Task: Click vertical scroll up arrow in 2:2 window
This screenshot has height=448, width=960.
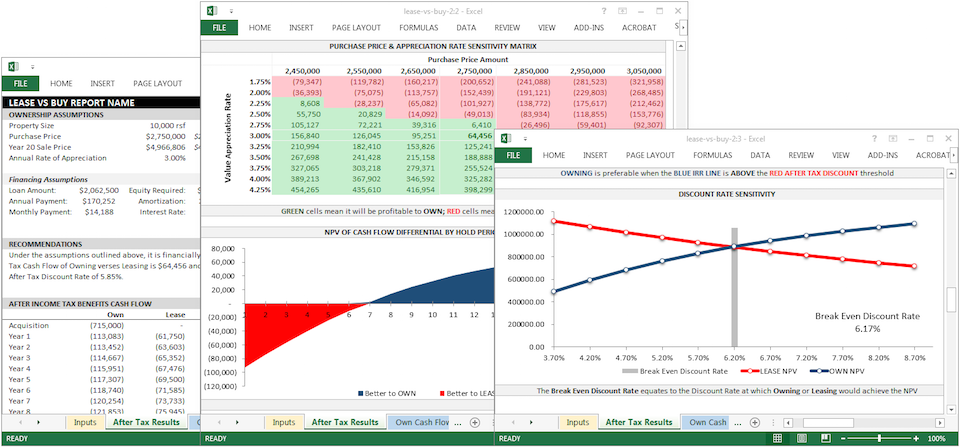Action: pyautogui.click(x=681, y=46)
